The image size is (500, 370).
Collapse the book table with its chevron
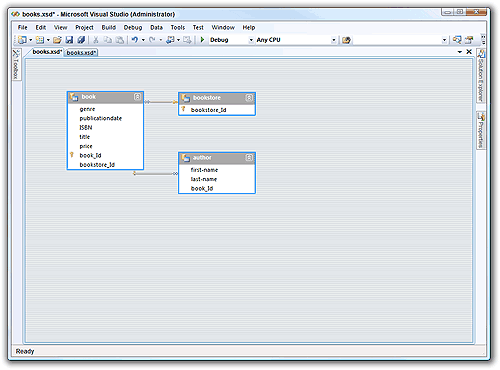[137, 97]
